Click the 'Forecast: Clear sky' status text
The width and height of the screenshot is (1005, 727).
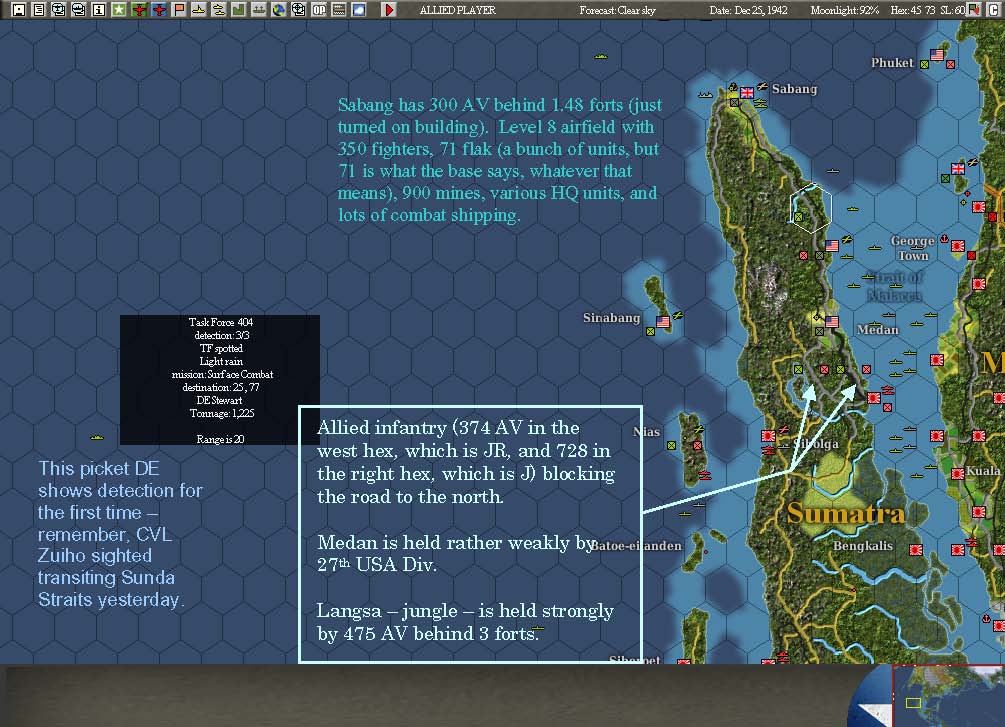point(617,10)
